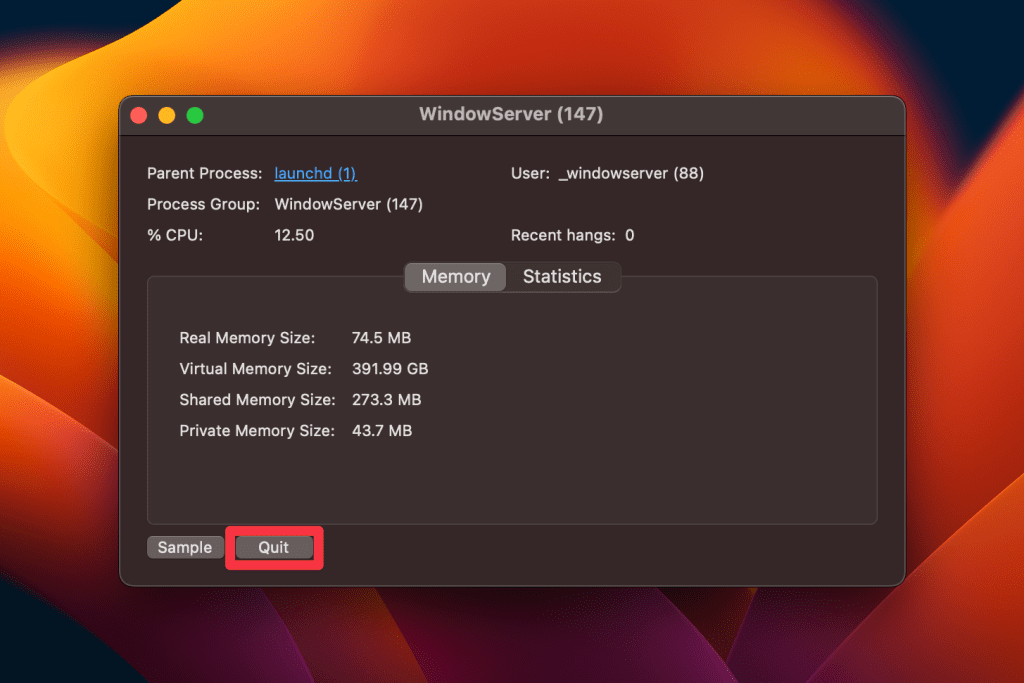Quit the WindowServer process
Viewport: 1024px width, 683px height.
point(274,547)
